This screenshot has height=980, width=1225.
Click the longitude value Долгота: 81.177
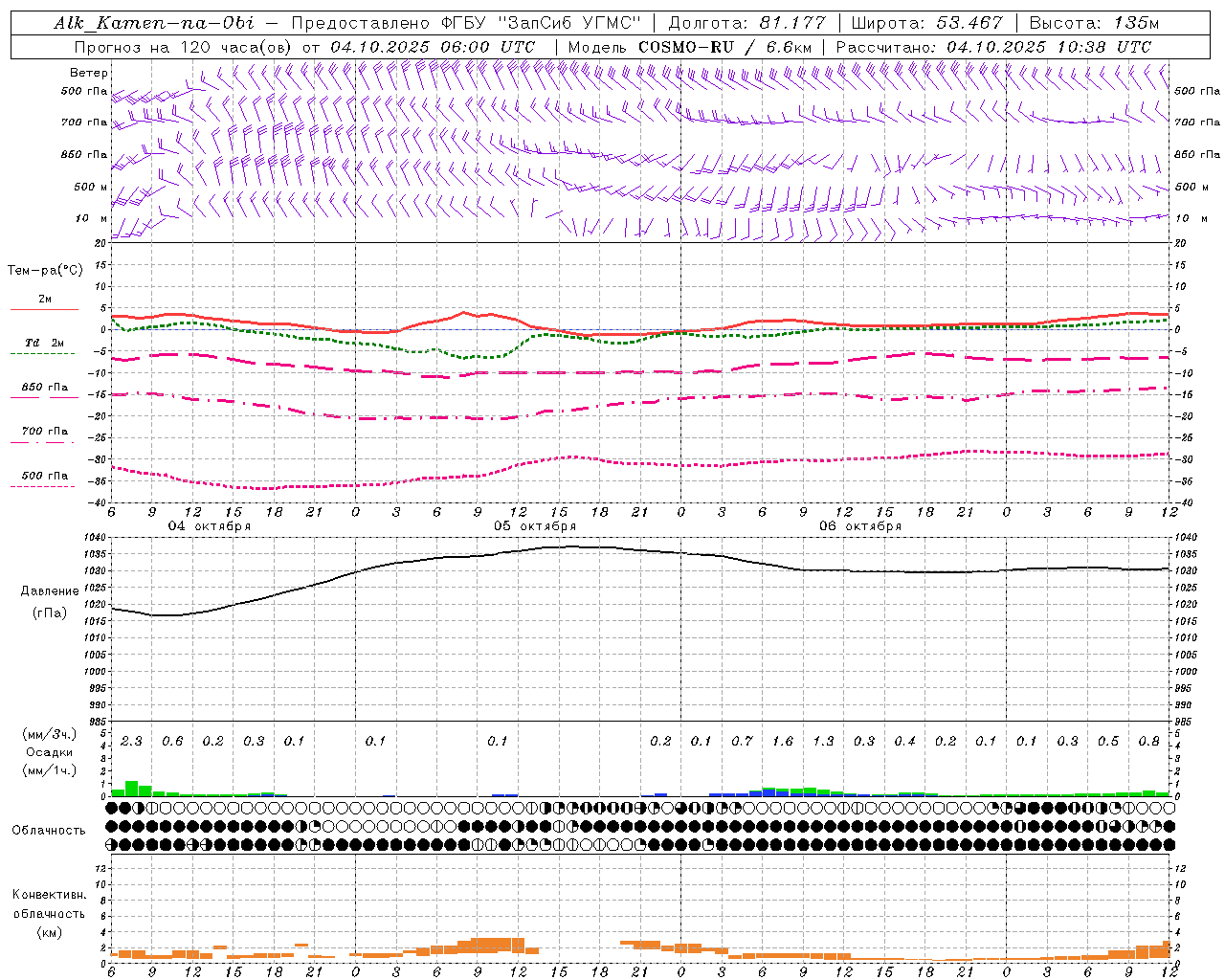pos(748,23)
